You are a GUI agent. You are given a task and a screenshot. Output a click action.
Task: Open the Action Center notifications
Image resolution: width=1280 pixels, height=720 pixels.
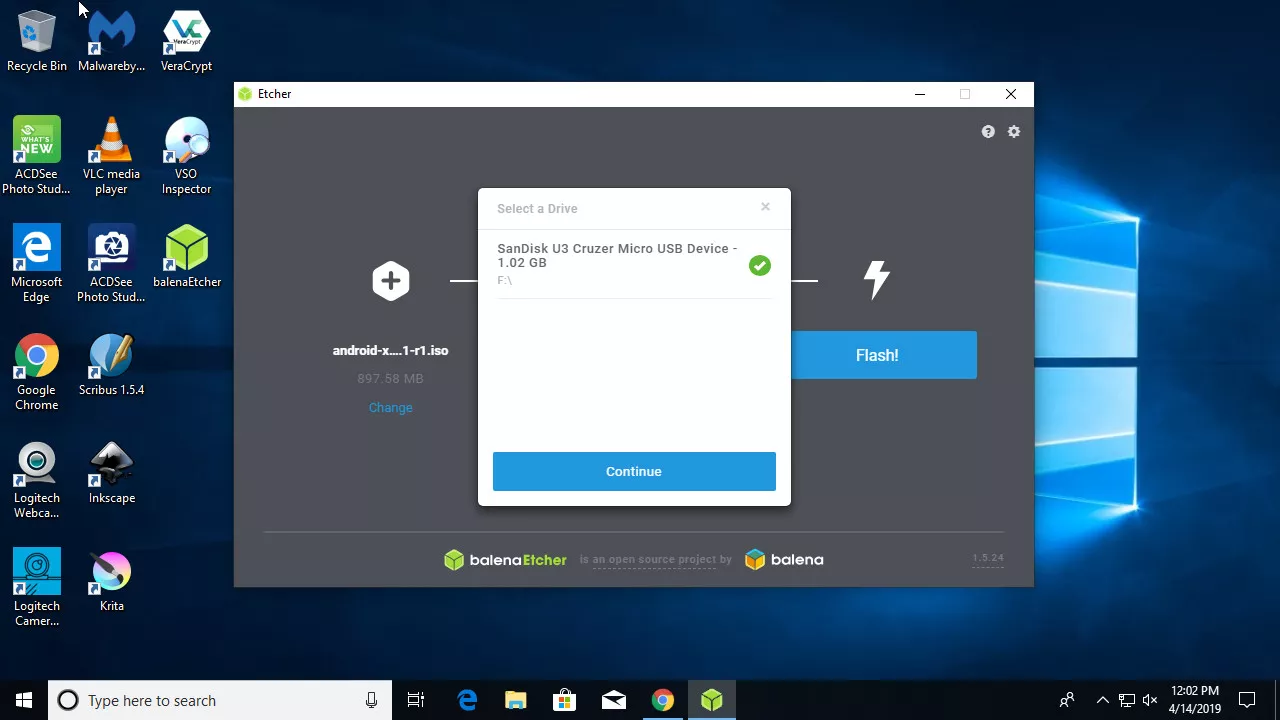click(1247, 700)
